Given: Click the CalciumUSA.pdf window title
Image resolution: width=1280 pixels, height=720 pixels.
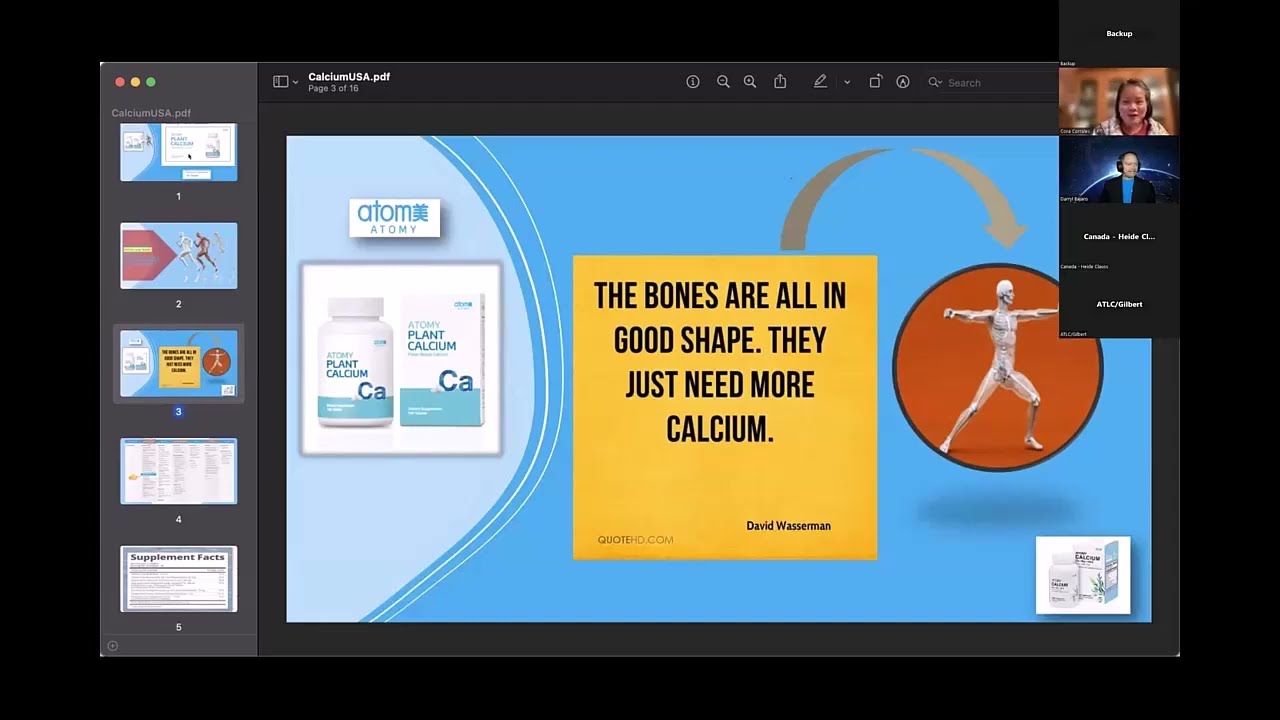Looking at the screenshot, I should pos(349,77).
